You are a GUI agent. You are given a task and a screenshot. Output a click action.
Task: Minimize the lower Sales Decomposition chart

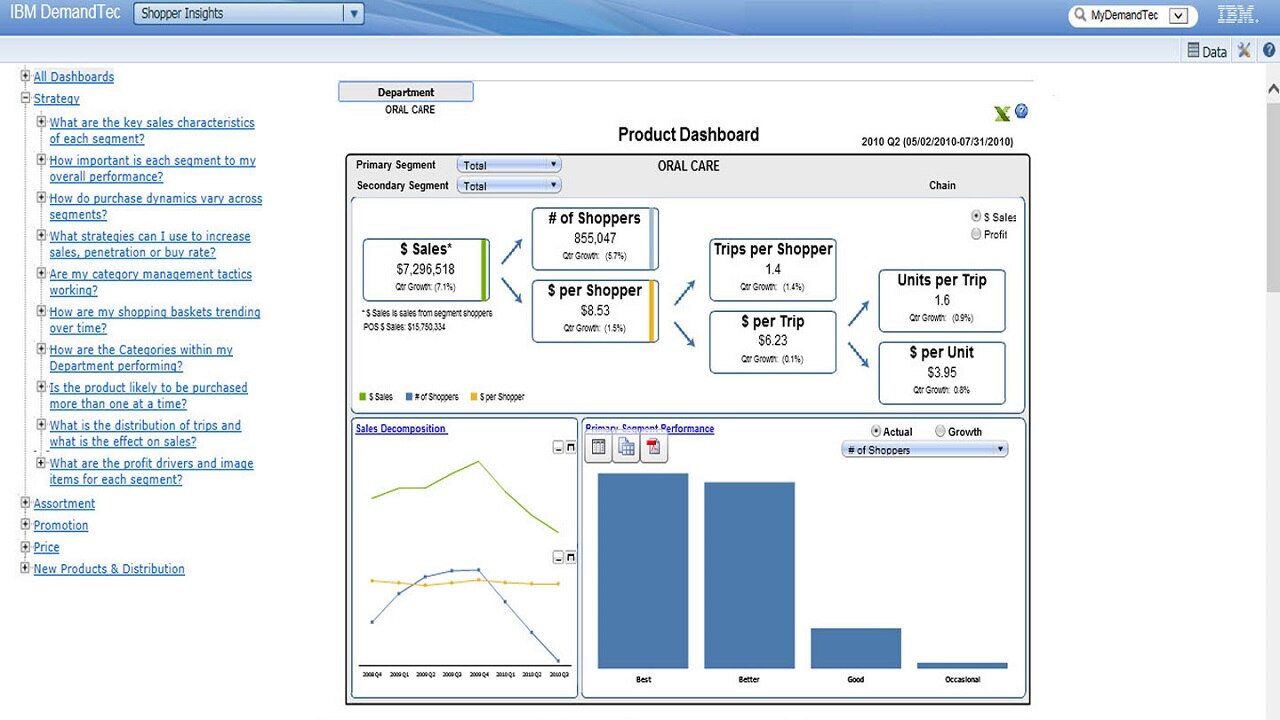(x=558, y=557)
